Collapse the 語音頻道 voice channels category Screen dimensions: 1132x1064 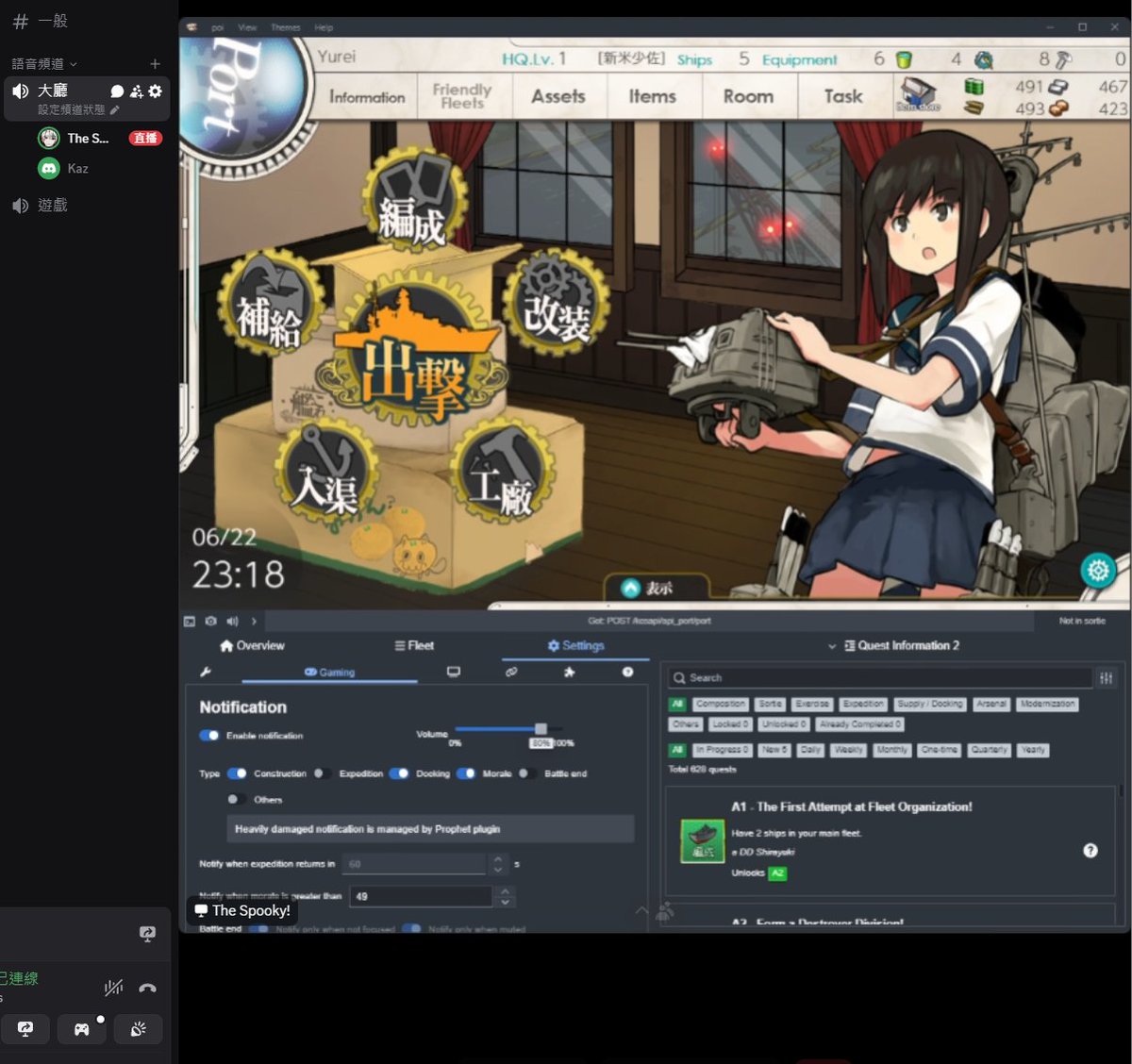[x=44, y=64]
